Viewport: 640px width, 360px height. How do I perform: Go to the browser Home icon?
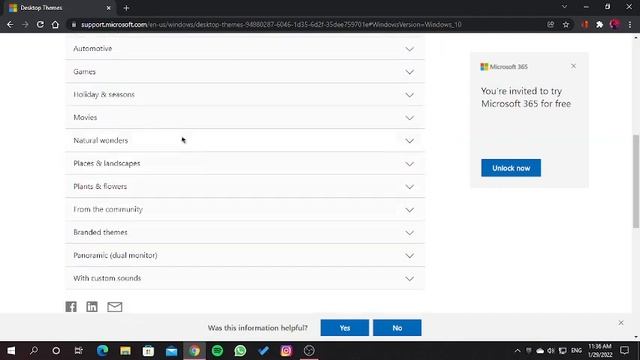pos(55,24)
